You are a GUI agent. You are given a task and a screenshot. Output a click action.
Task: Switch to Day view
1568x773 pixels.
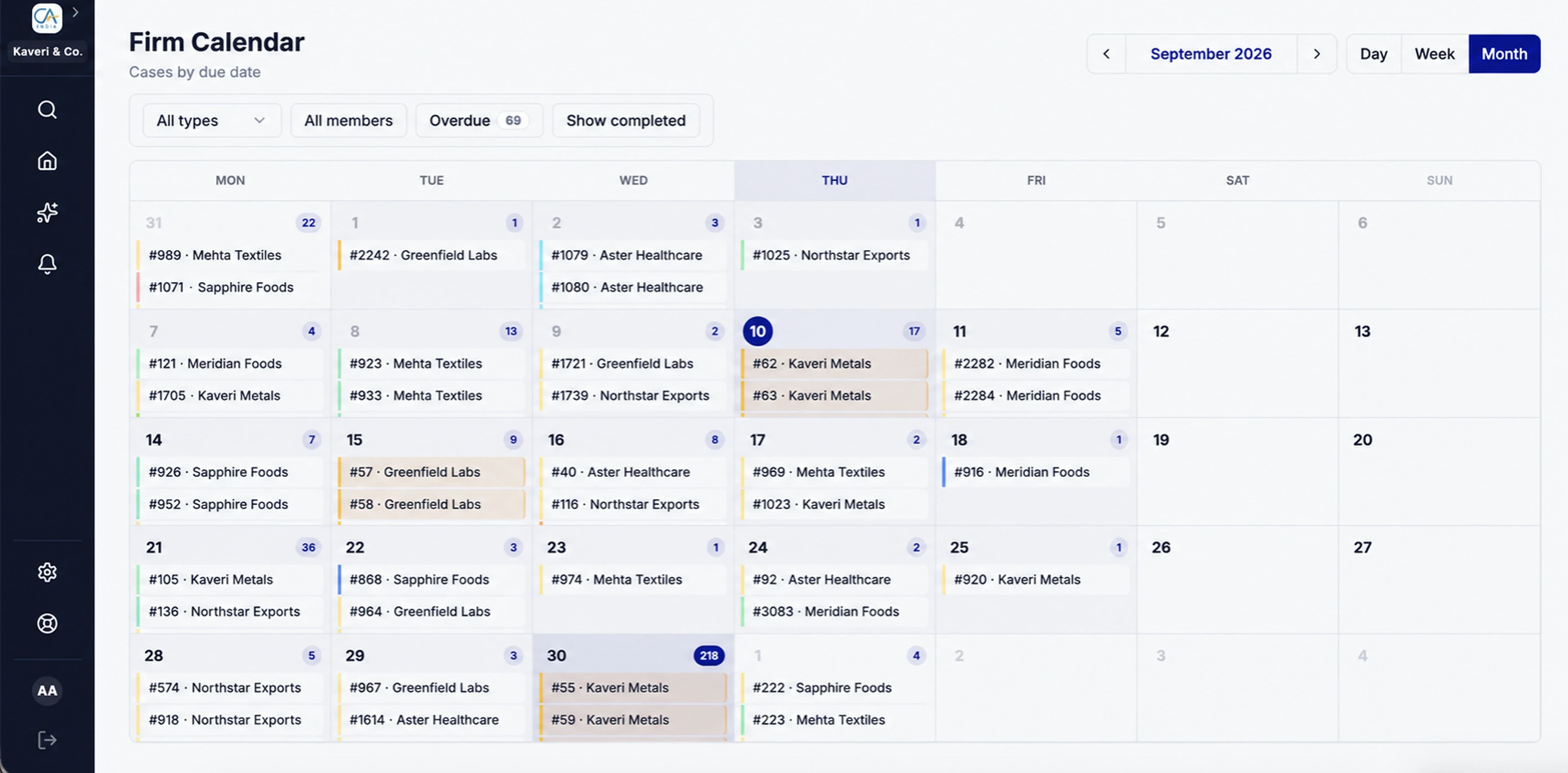pos(1373,54)
